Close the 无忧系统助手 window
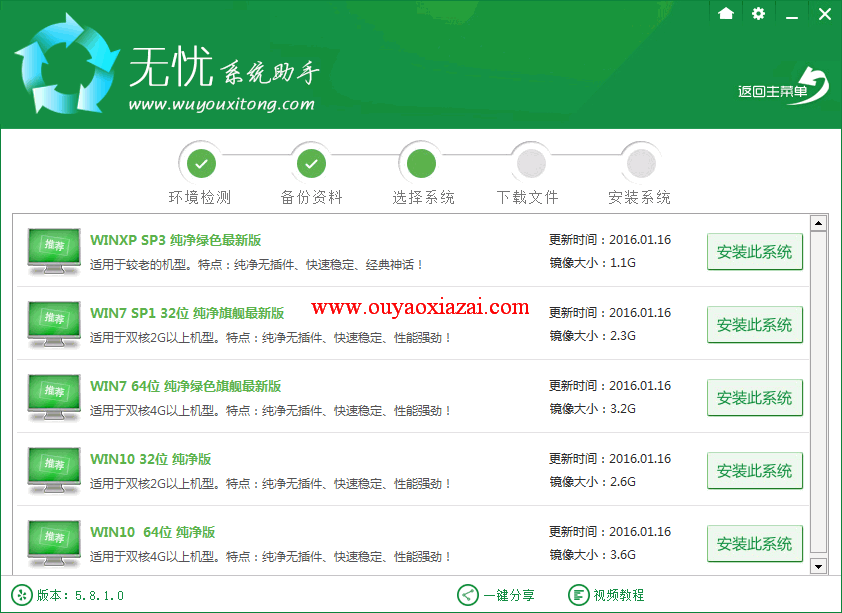This screenshot has height=613, width=842. 825,14
